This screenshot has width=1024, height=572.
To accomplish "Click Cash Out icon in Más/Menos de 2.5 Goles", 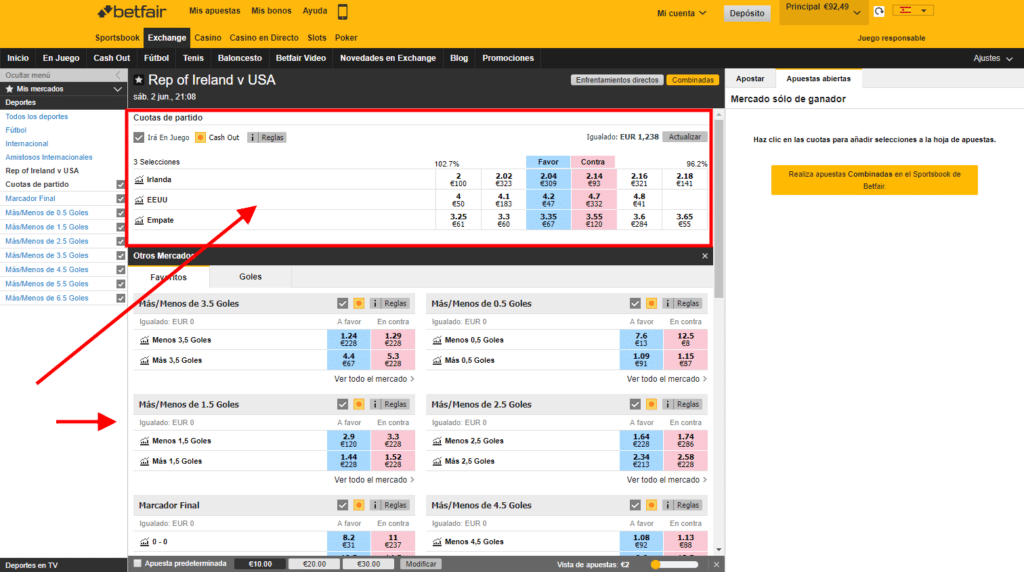I will tap(651, 404).
